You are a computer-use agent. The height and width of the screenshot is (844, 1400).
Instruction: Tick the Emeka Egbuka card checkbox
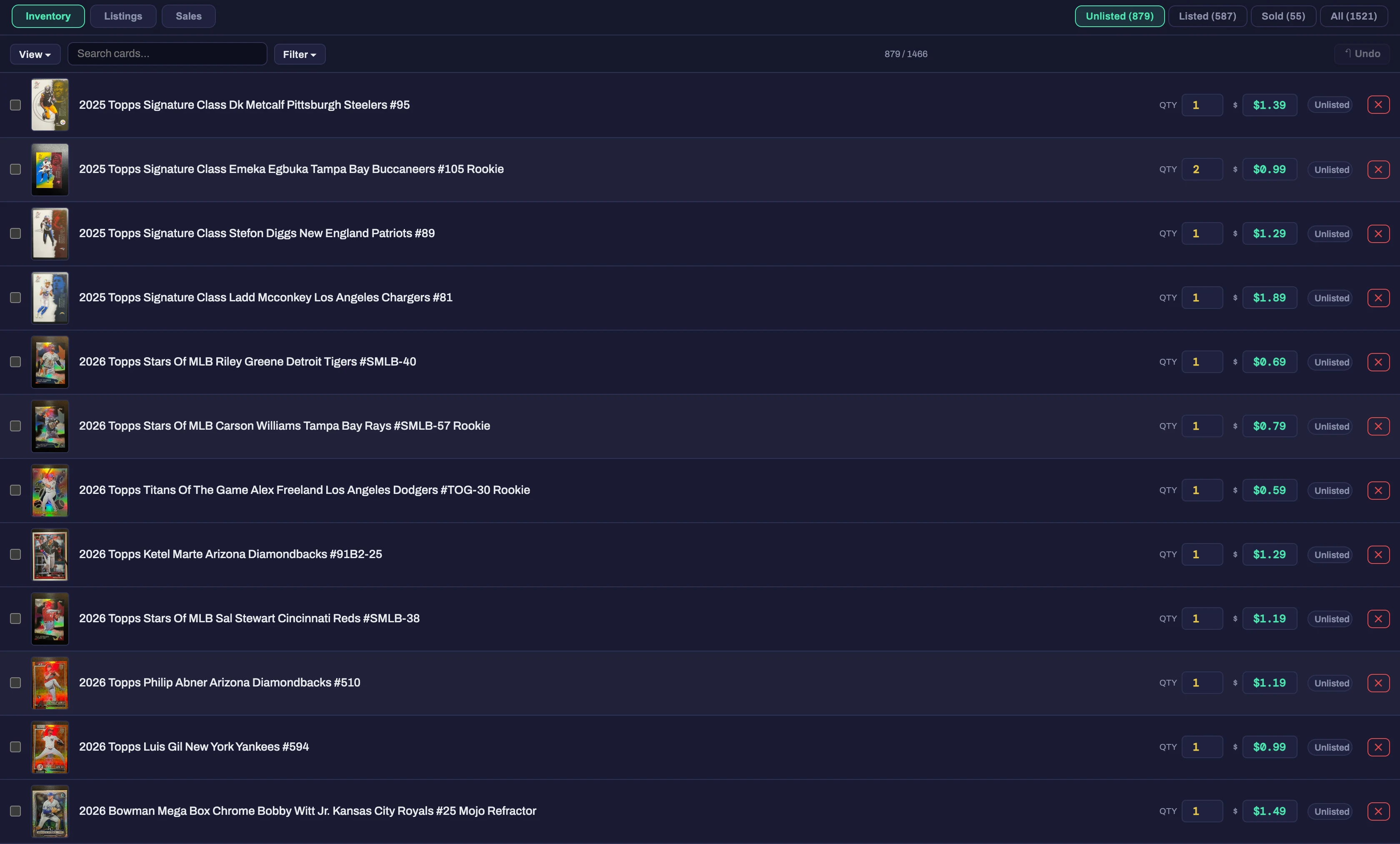15,169
